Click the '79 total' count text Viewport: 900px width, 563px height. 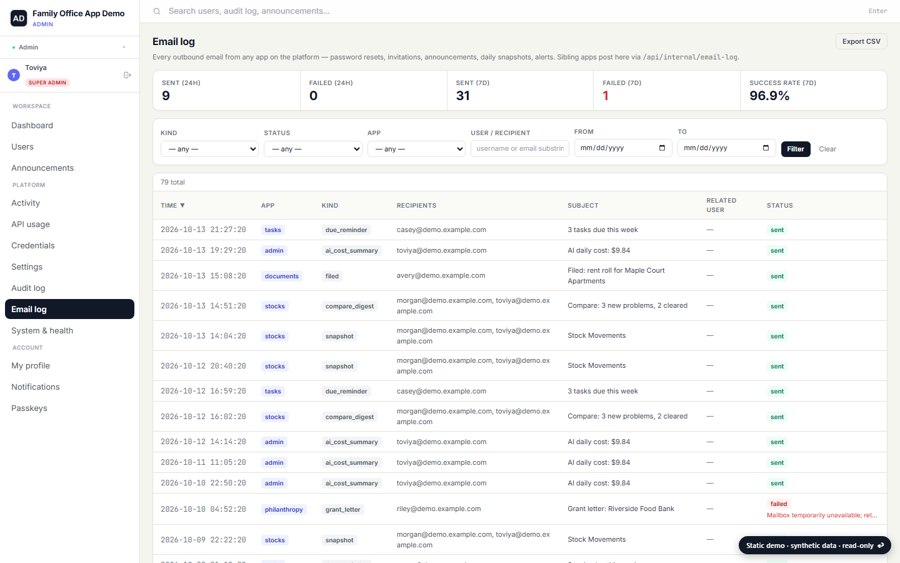click(x=172, y=182)
